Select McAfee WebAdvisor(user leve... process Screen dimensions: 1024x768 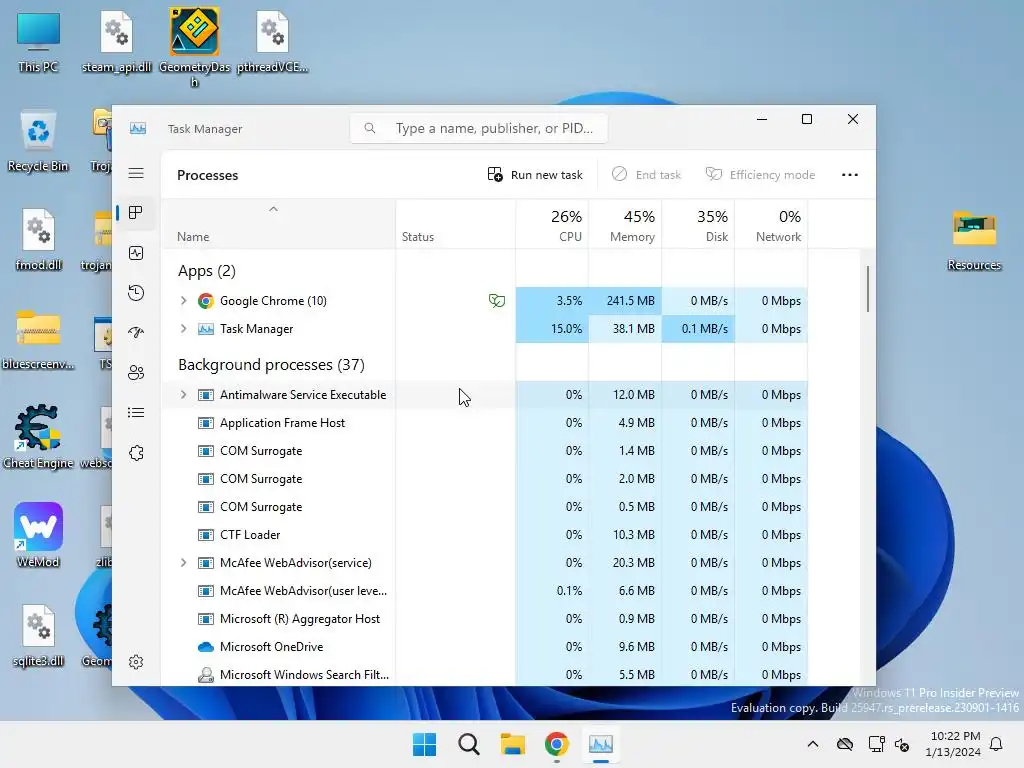point(484,590)
